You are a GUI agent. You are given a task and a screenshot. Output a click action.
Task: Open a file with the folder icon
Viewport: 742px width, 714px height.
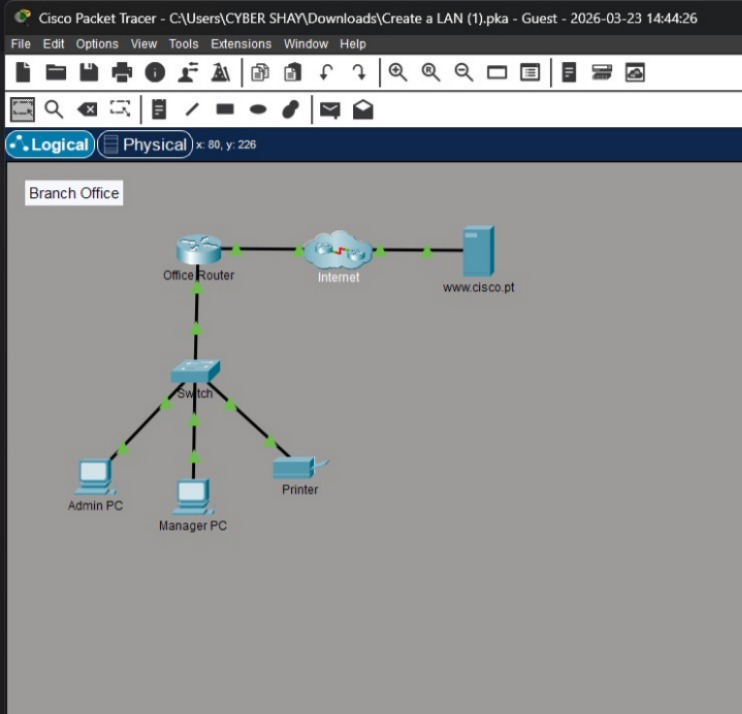tap(56, 73)
